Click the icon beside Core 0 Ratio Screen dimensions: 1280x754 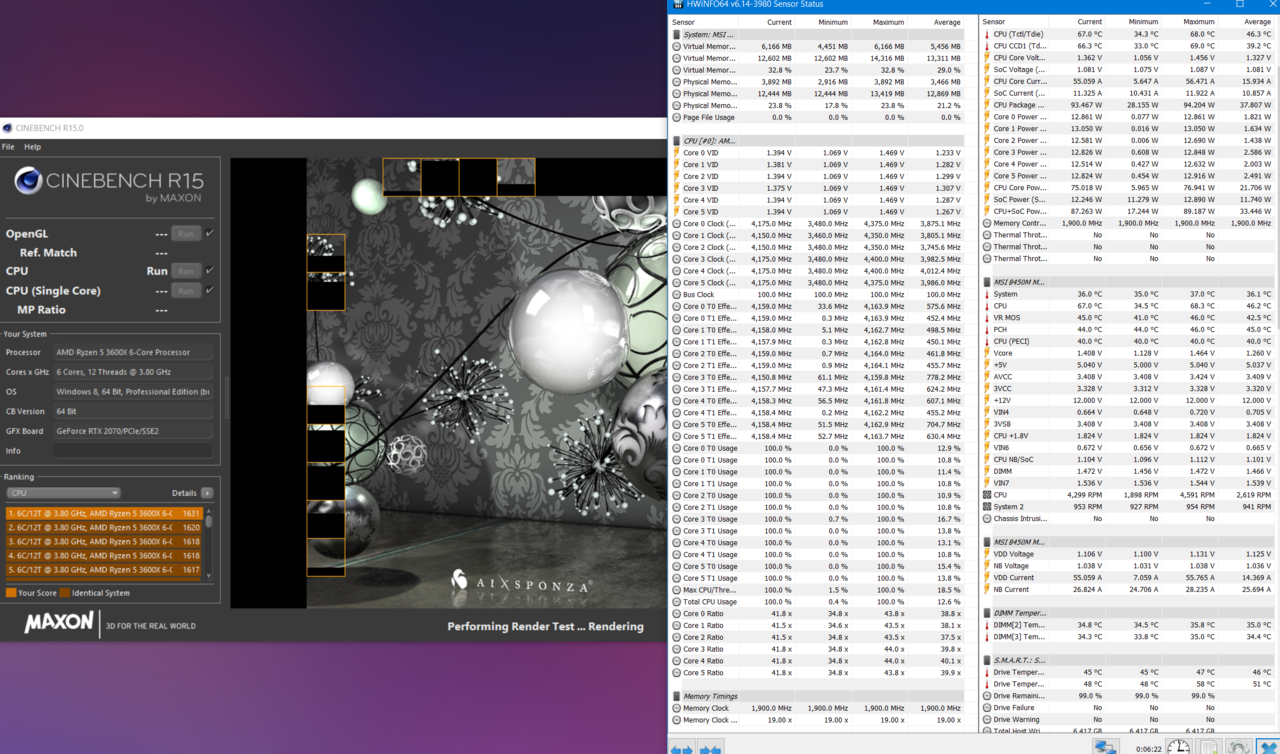(x=676, y=613)
